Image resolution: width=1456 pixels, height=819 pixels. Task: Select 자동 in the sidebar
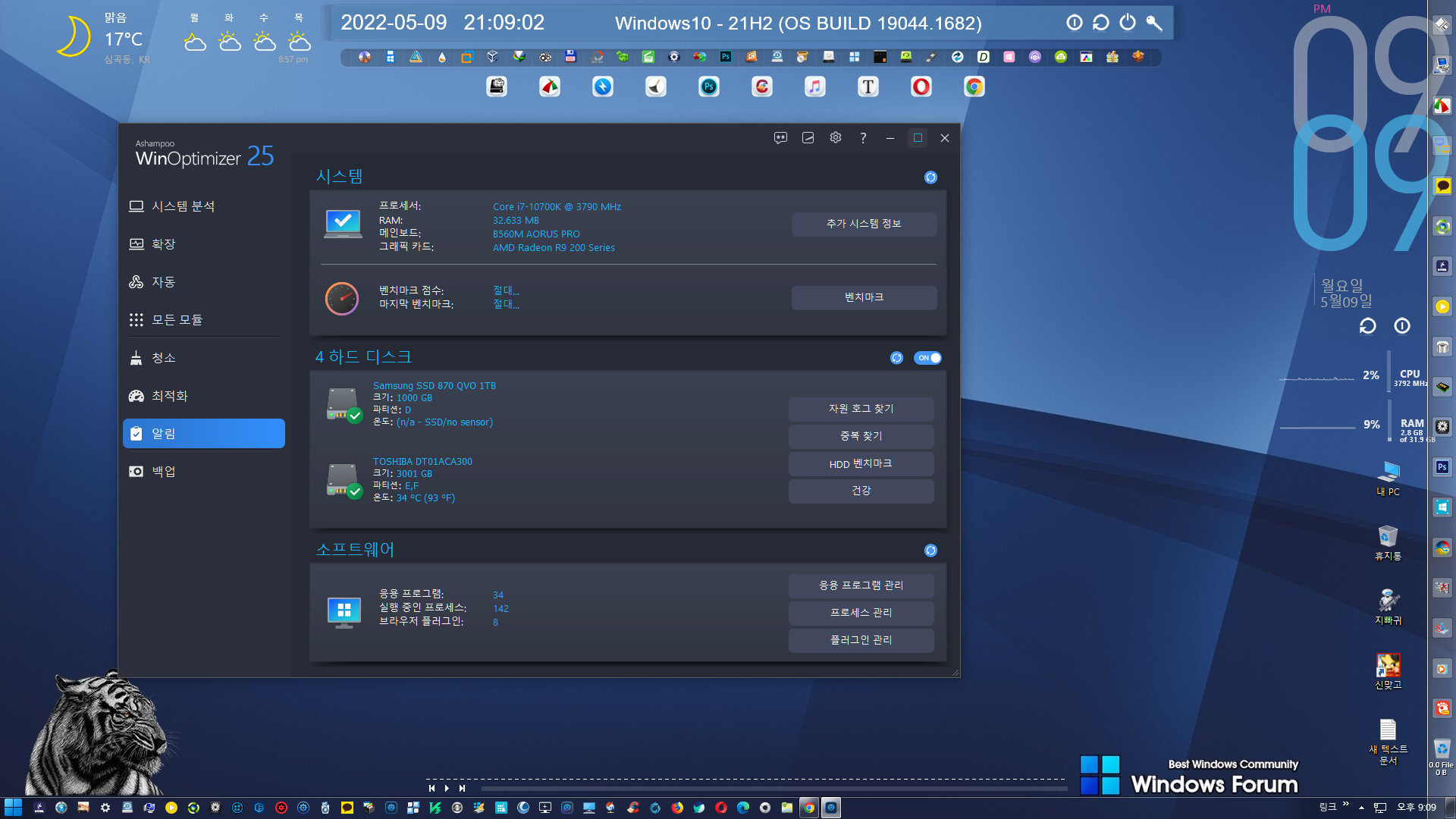pos(203,282)
